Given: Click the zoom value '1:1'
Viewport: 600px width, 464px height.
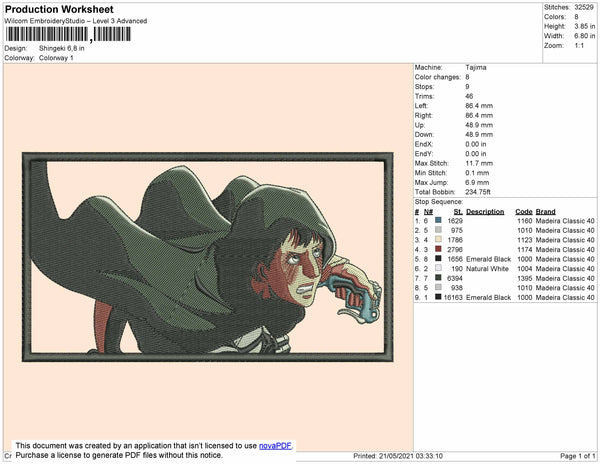Looking at the screenshot, I should point(579,46).
